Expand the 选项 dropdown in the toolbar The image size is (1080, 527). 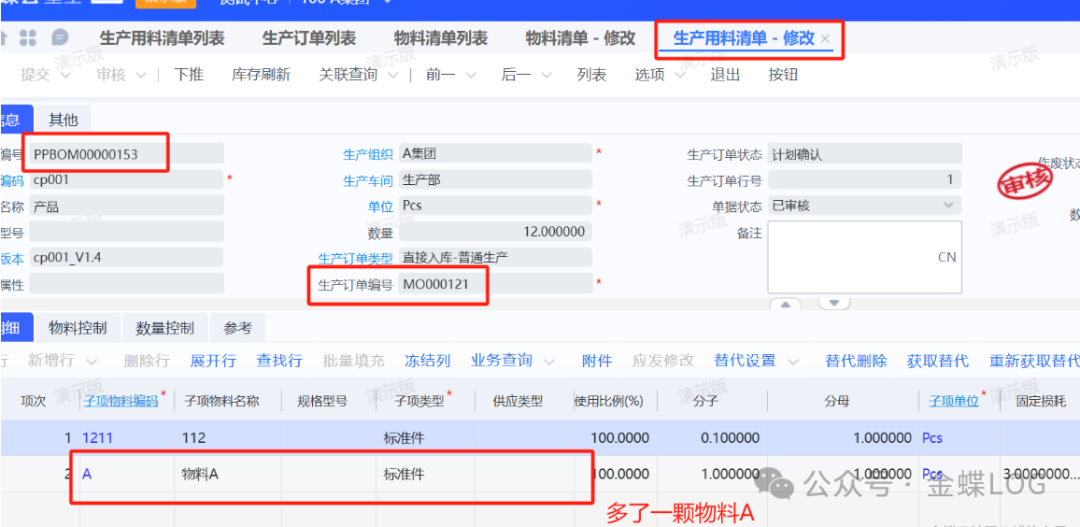coord(680,75)
